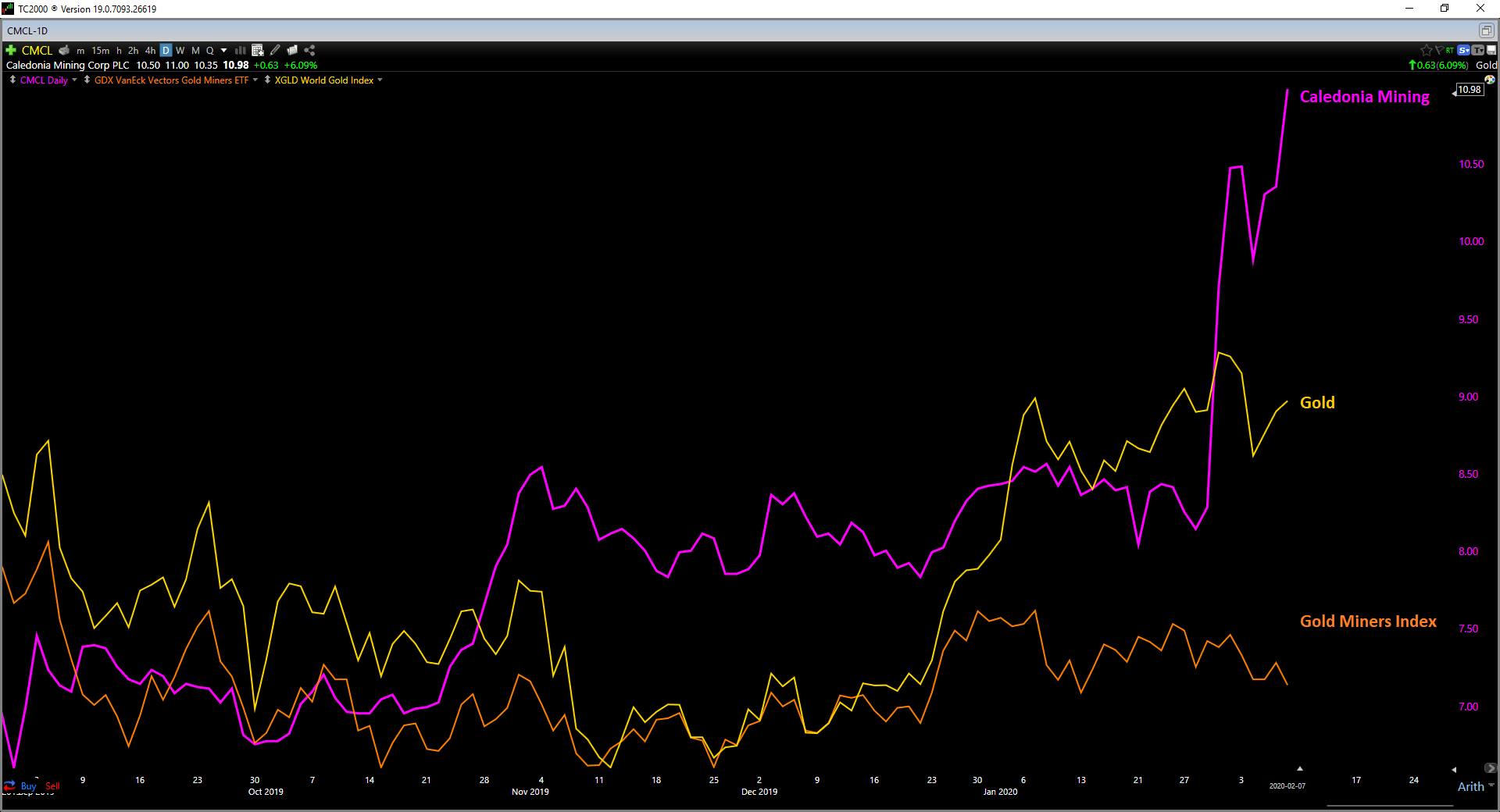
Task: Click the Oct 2019 label on time axis
Action: 266,792
